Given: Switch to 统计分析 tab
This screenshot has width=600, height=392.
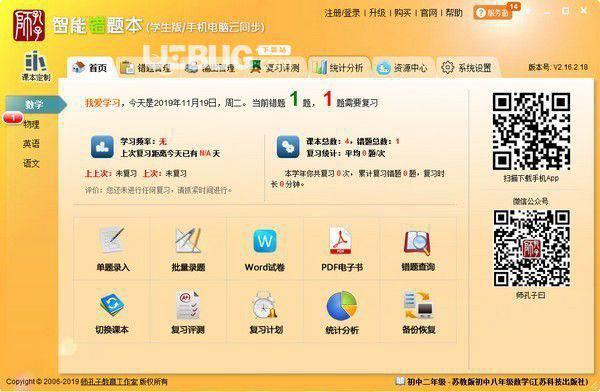Looking at the screenshot, I should (x=339, y=68).
